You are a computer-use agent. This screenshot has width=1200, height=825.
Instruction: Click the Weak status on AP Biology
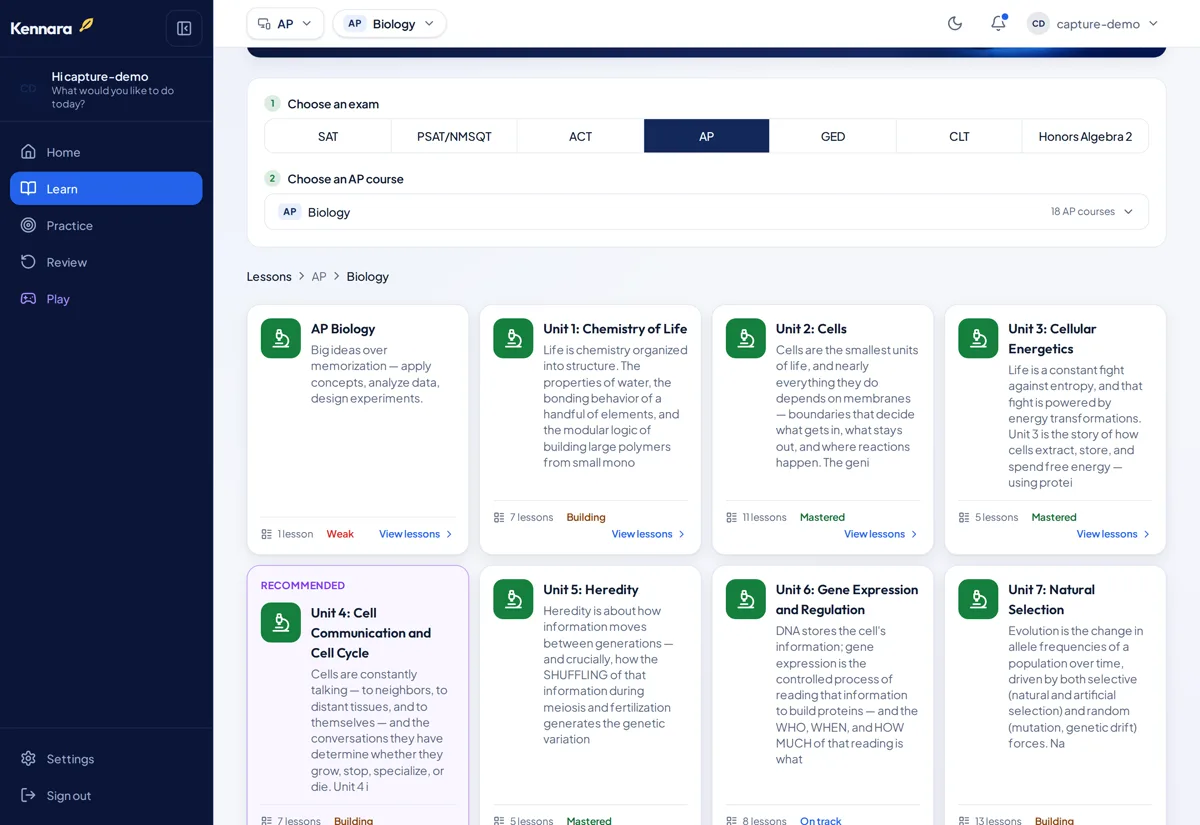[340, 534]
